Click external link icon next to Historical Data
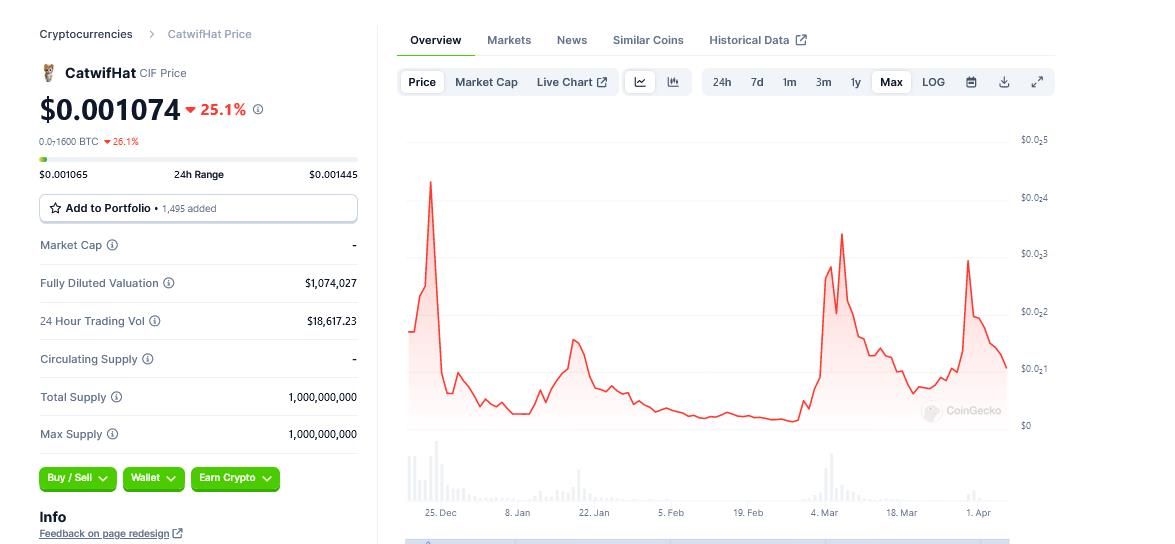This screenshot has height=544, width=1175. [x=801, y=40]
